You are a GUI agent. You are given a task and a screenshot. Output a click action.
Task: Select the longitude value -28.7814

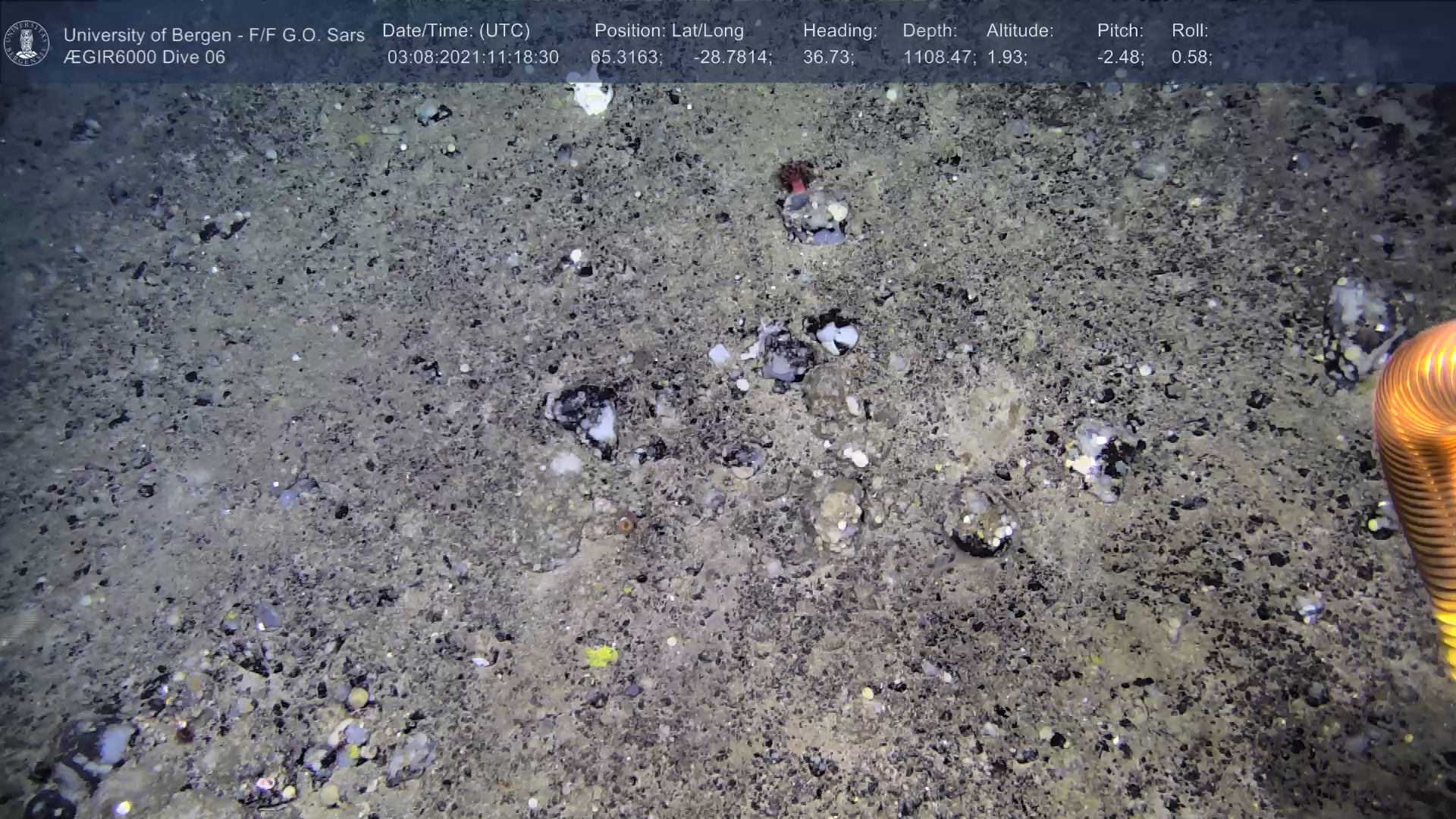pos(732,58)
